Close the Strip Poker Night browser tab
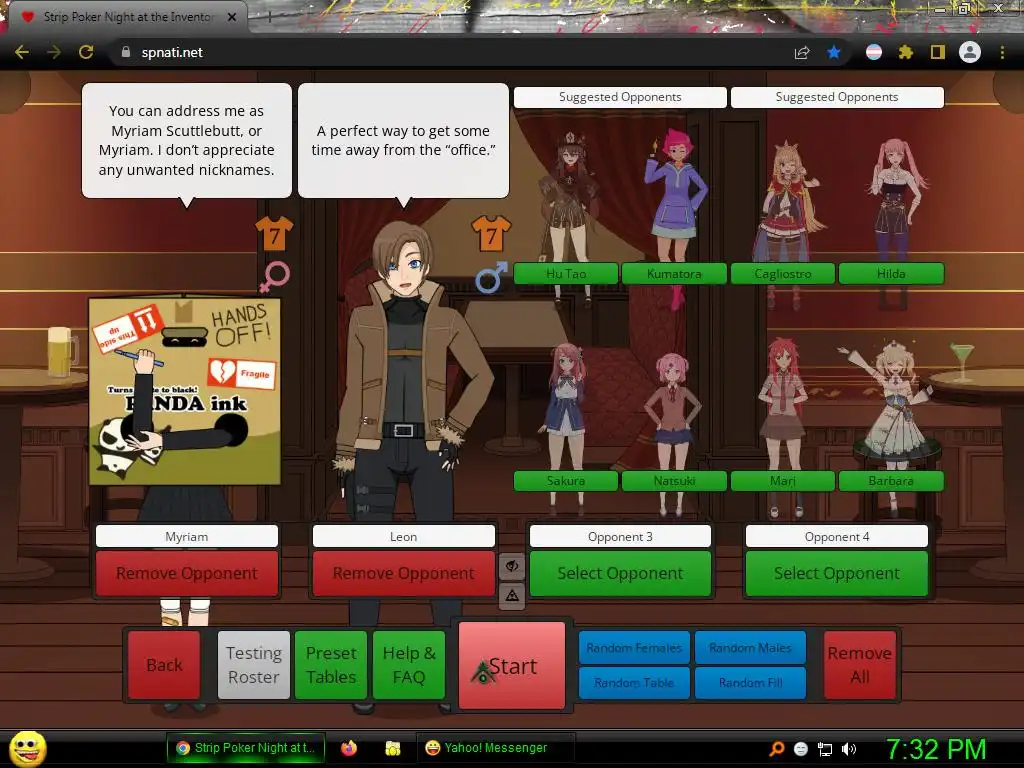1024x768 pixels. (x=232, y=17)
